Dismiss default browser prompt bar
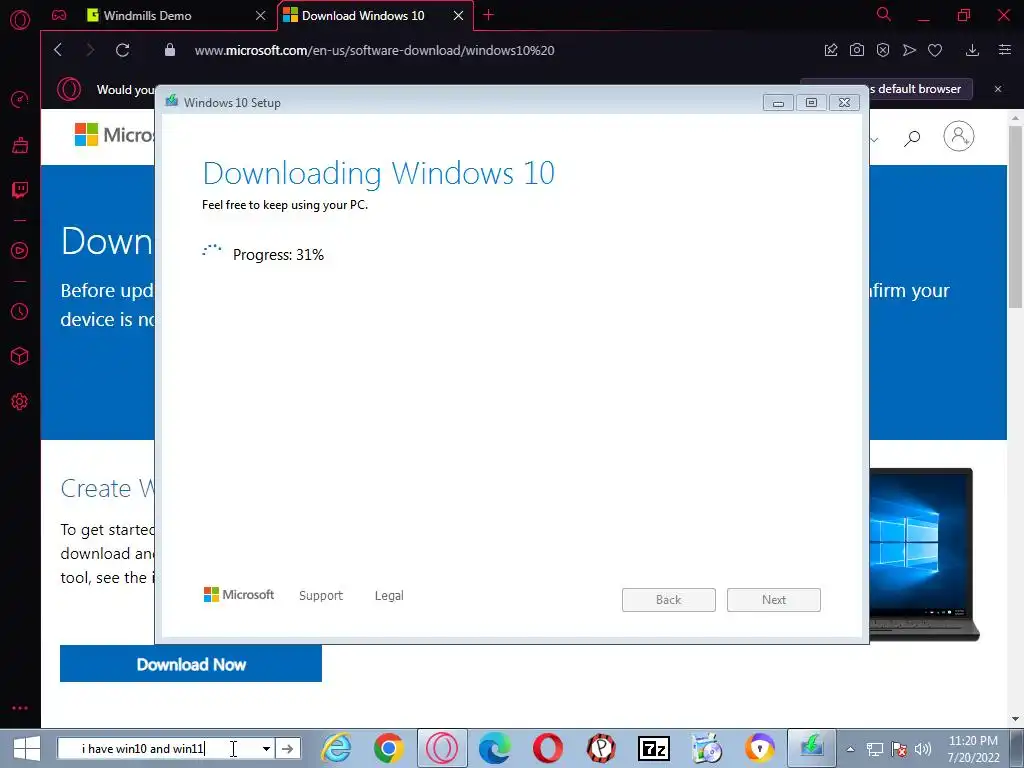 (x=998, y=89)
